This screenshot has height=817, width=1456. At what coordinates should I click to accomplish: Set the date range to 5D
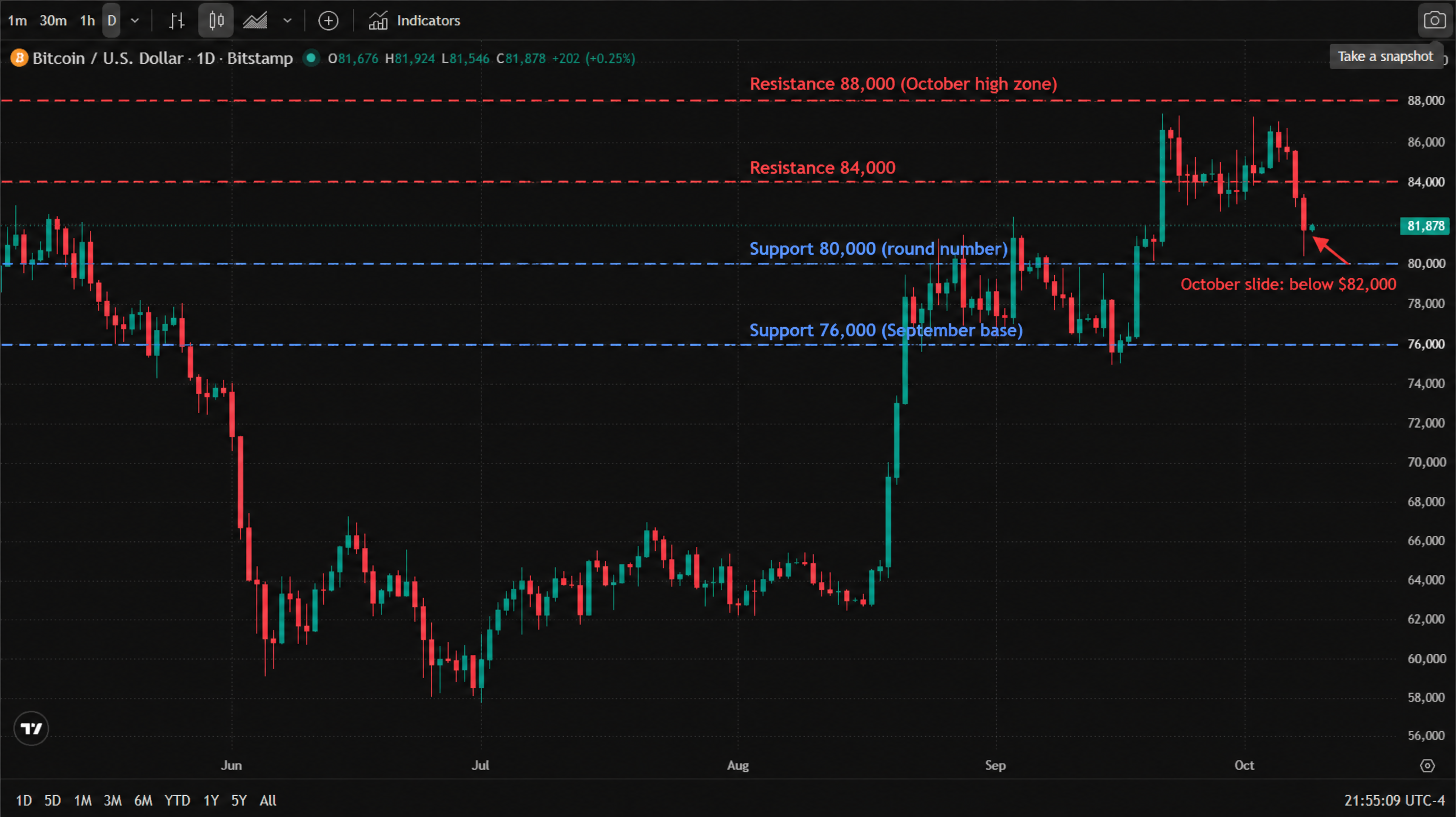coord(53,801)
